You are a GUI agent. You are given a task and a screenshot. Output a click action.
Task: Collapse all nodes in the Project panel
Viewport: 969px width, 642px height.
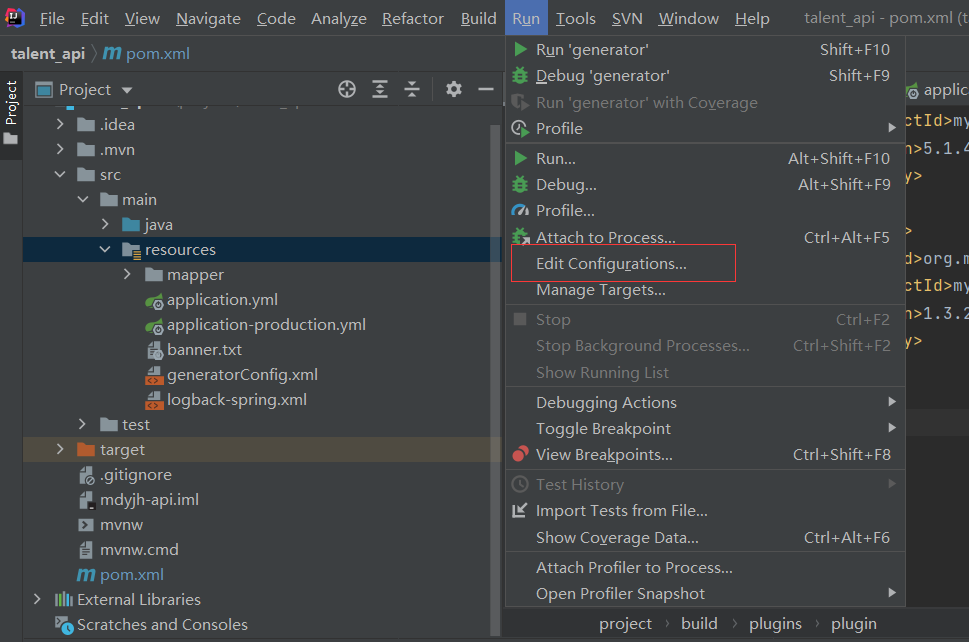click(412, 89)
